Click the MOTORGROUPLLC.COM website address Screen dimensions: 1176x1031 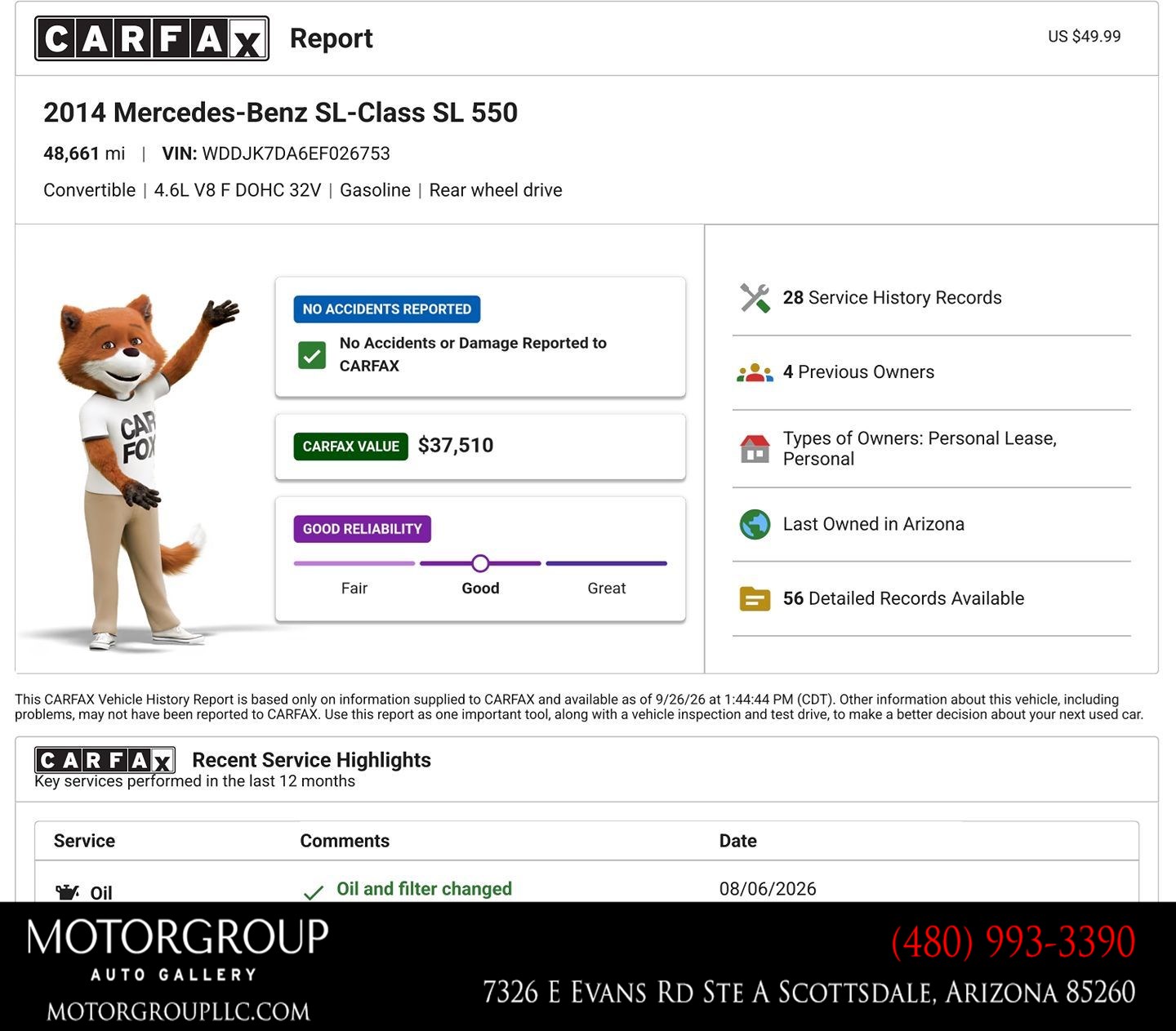point(178,1011)
